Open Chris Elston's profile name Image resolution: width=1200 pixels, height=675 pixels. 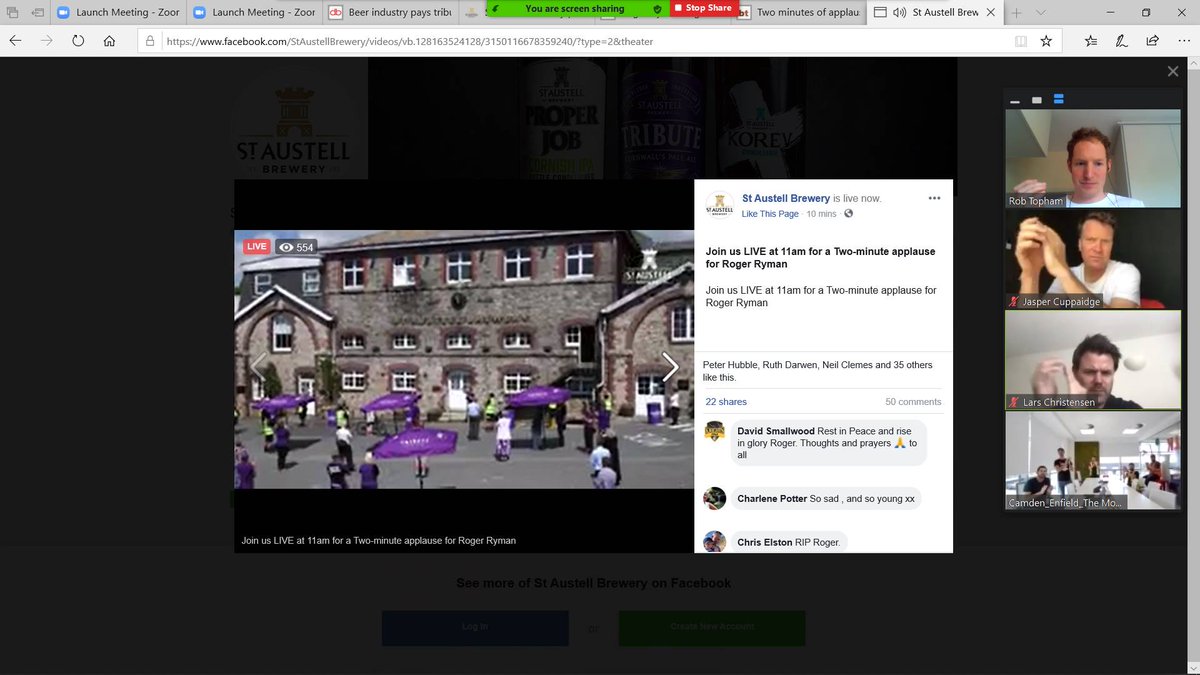765,542
